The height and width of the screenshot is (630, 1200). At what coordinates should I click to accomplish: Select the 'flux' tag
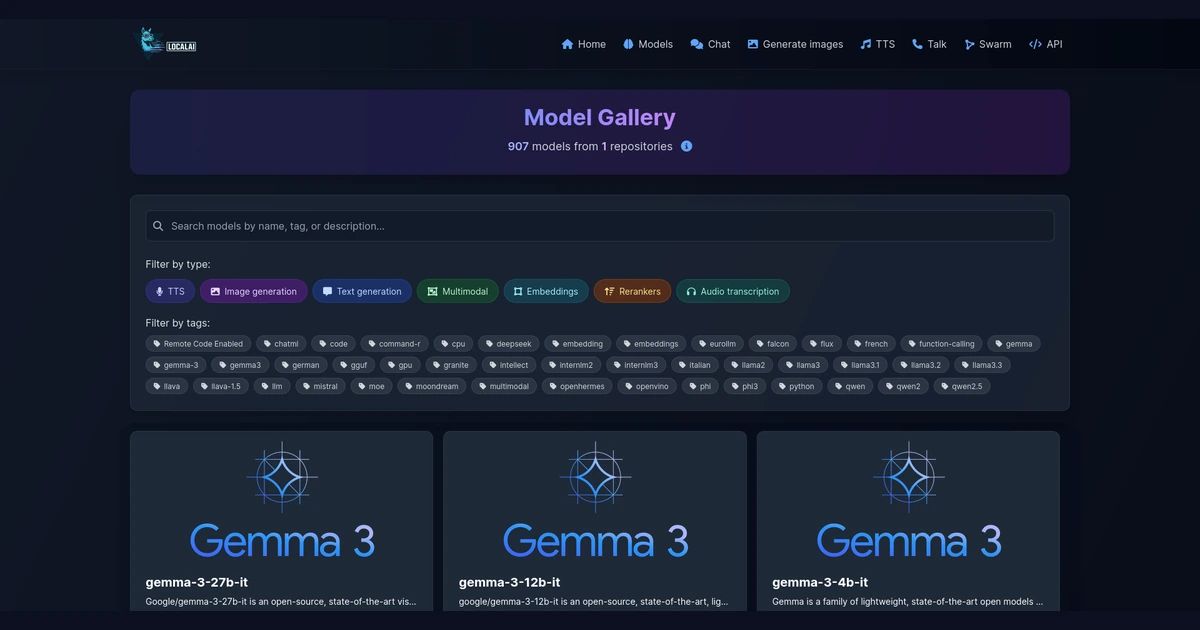pyautogui.click(x=821, y=343)
